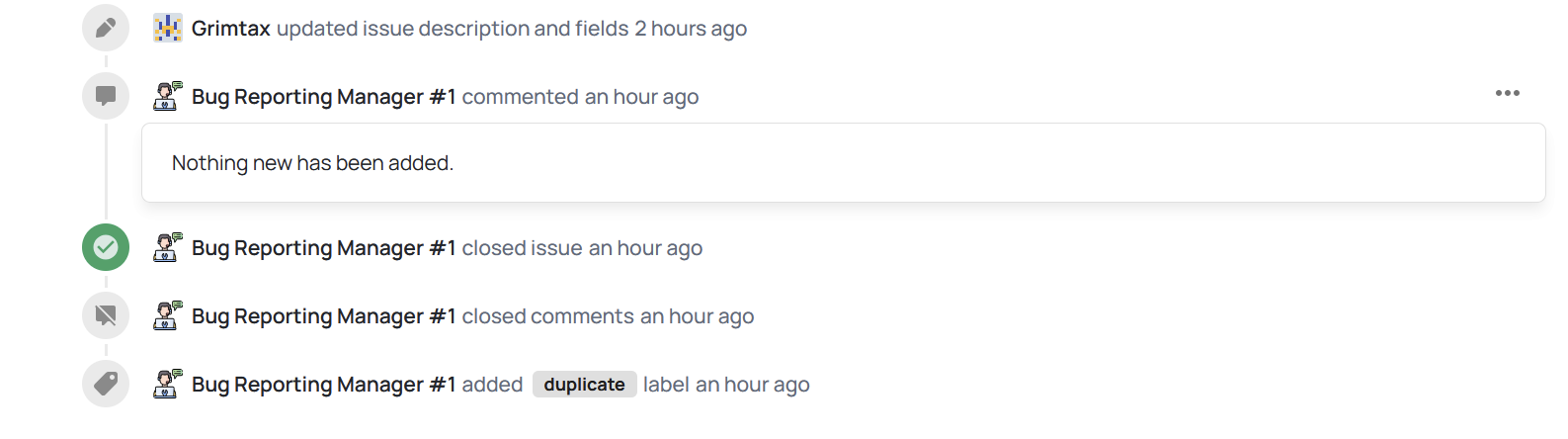
Task: Open Grimtax's user profile link
Action: [231, 29]
